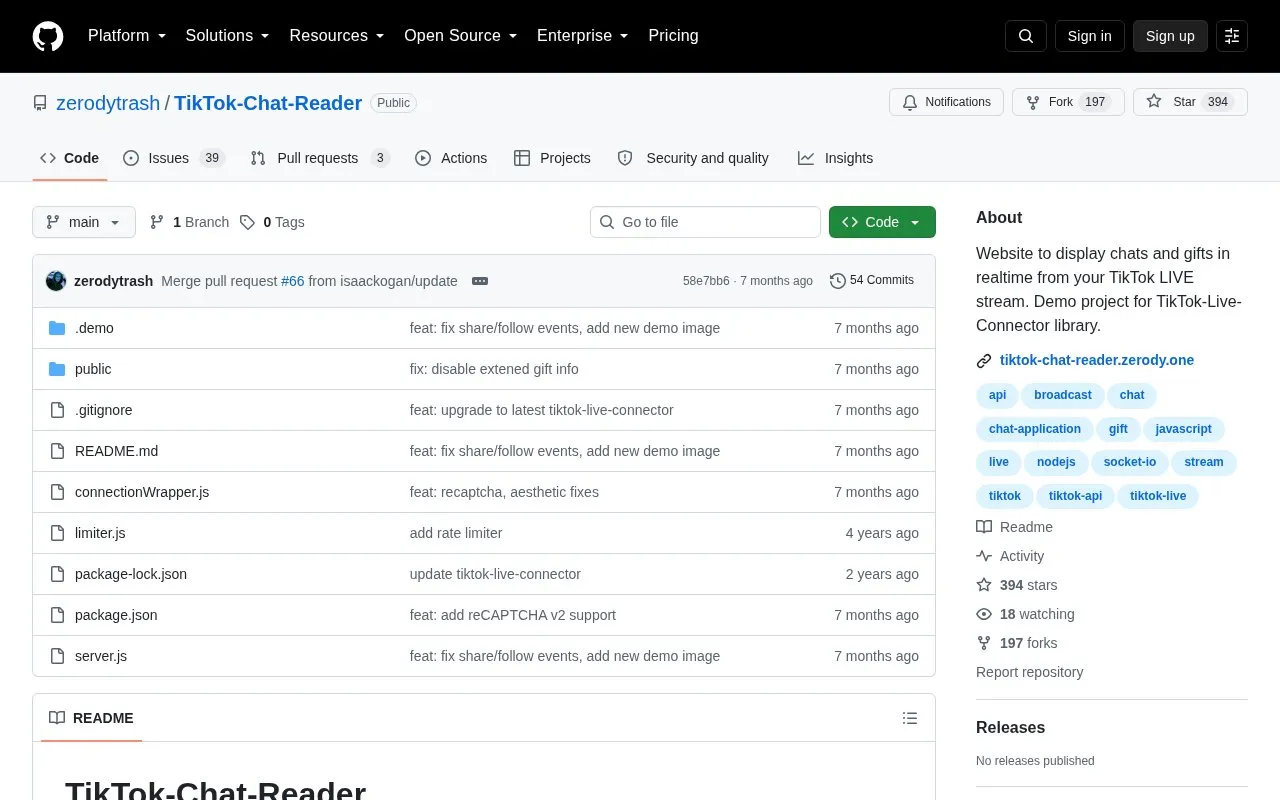Screen dimensions: 1280x800
Task: Select the tiktok-live topic tag
Action: pos(1158,496)
